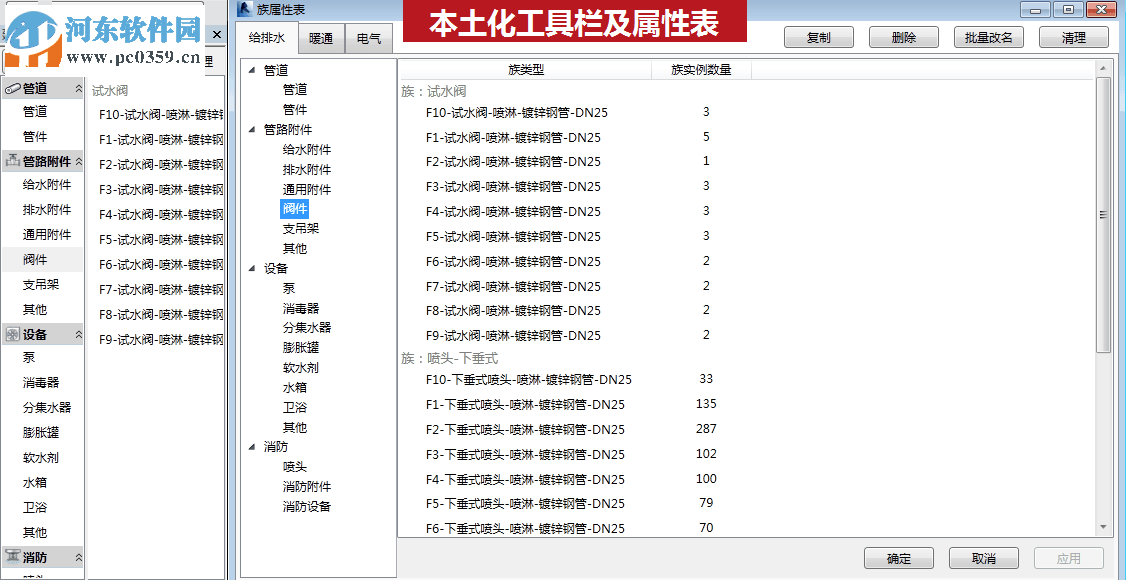Select 软水剂 in the dialog tree

[301, 368]
